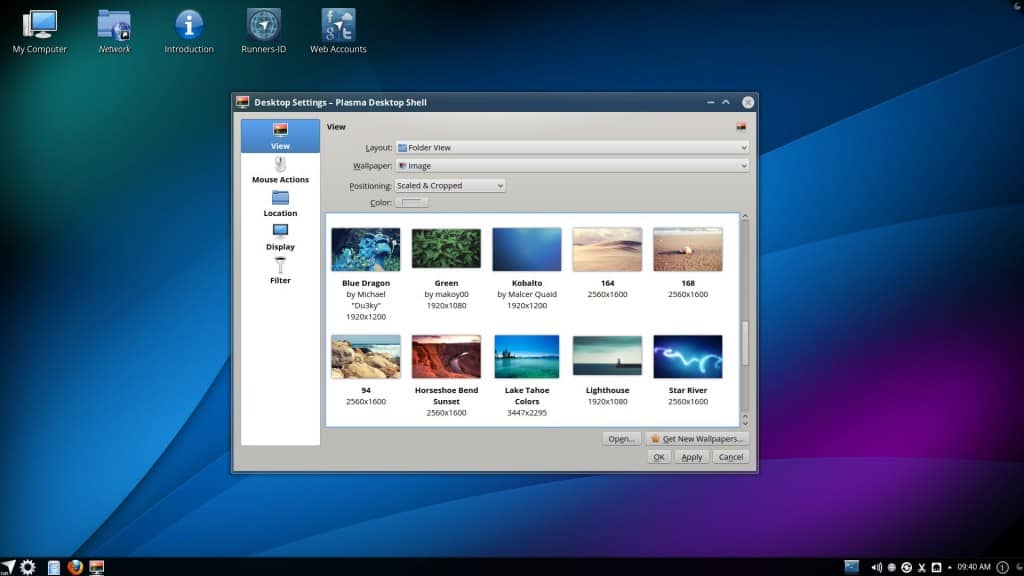Image resolution: width=1024 pixels, height=576 pixels.
Task: Select the Star River wallpaper thumbnail
Action: [x=687, y=357]
